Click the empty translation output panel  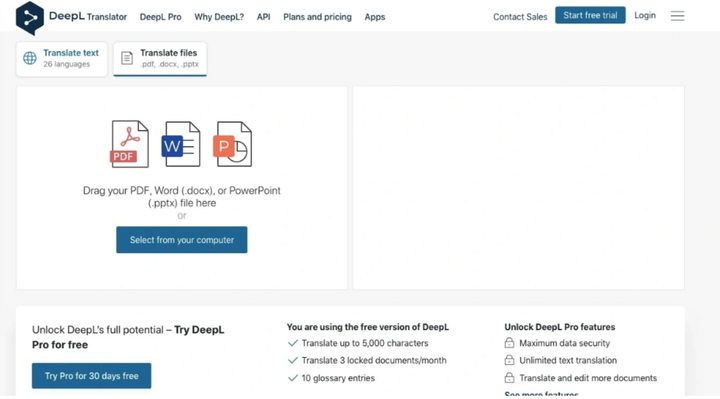[518, 187]
